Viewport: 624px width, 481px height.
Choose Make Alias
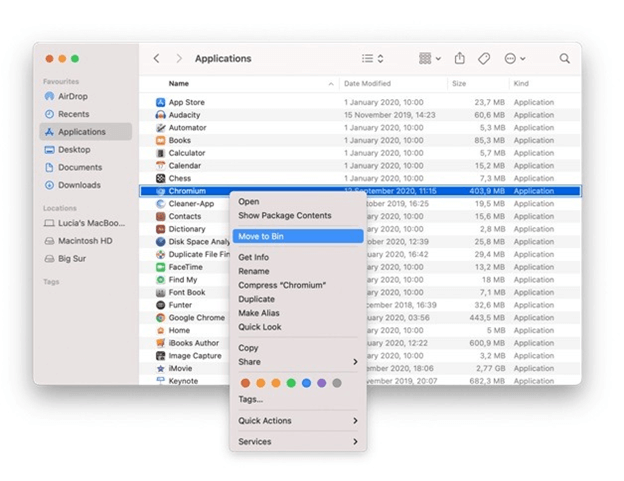[x=298, y=313]
